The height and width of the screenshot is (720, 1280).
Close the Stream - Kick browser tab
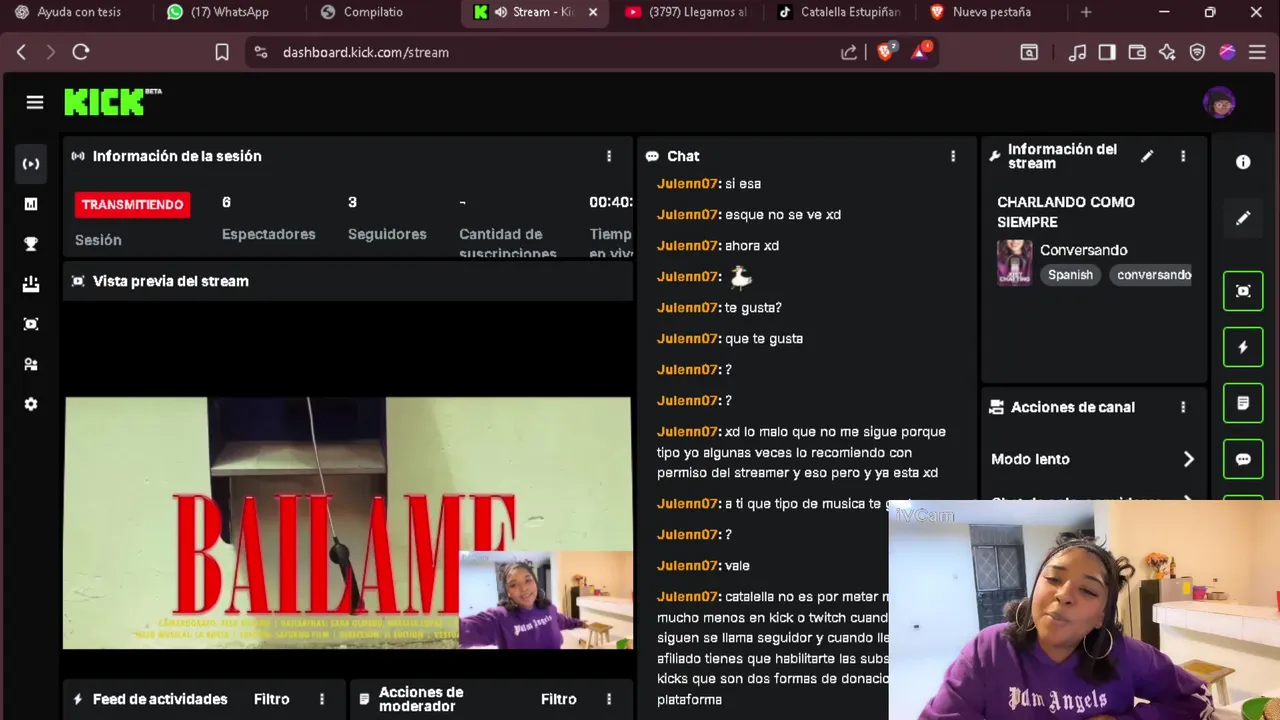point(593,12)
